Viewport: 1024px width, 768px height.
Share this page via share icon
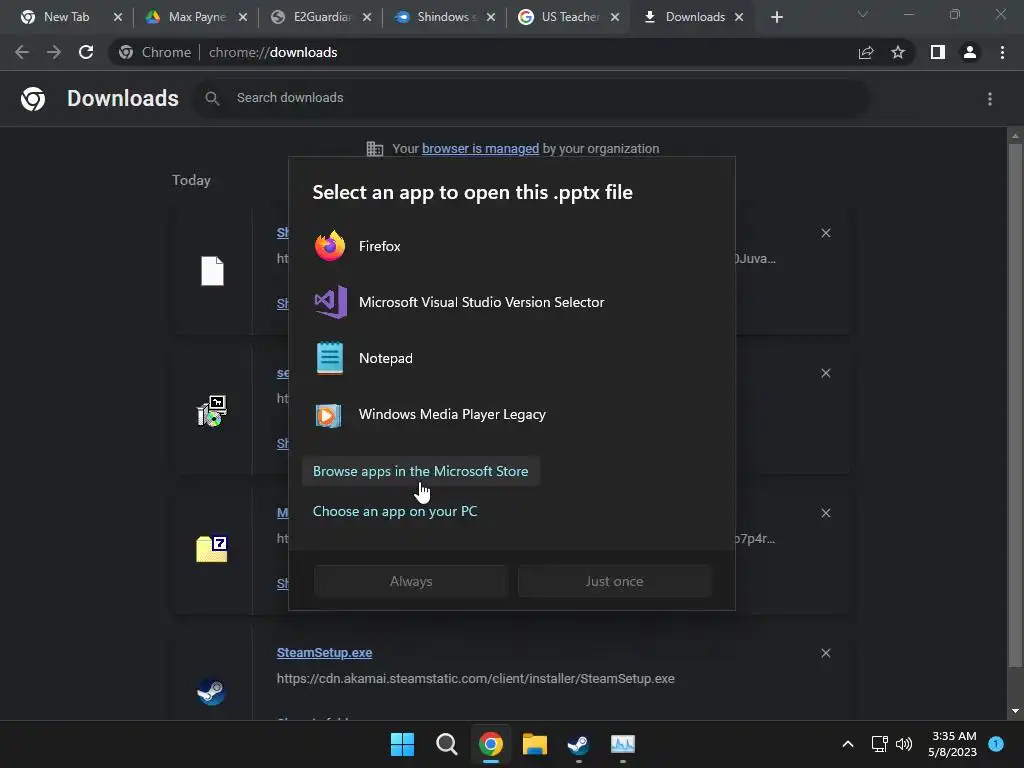(866, 52)
